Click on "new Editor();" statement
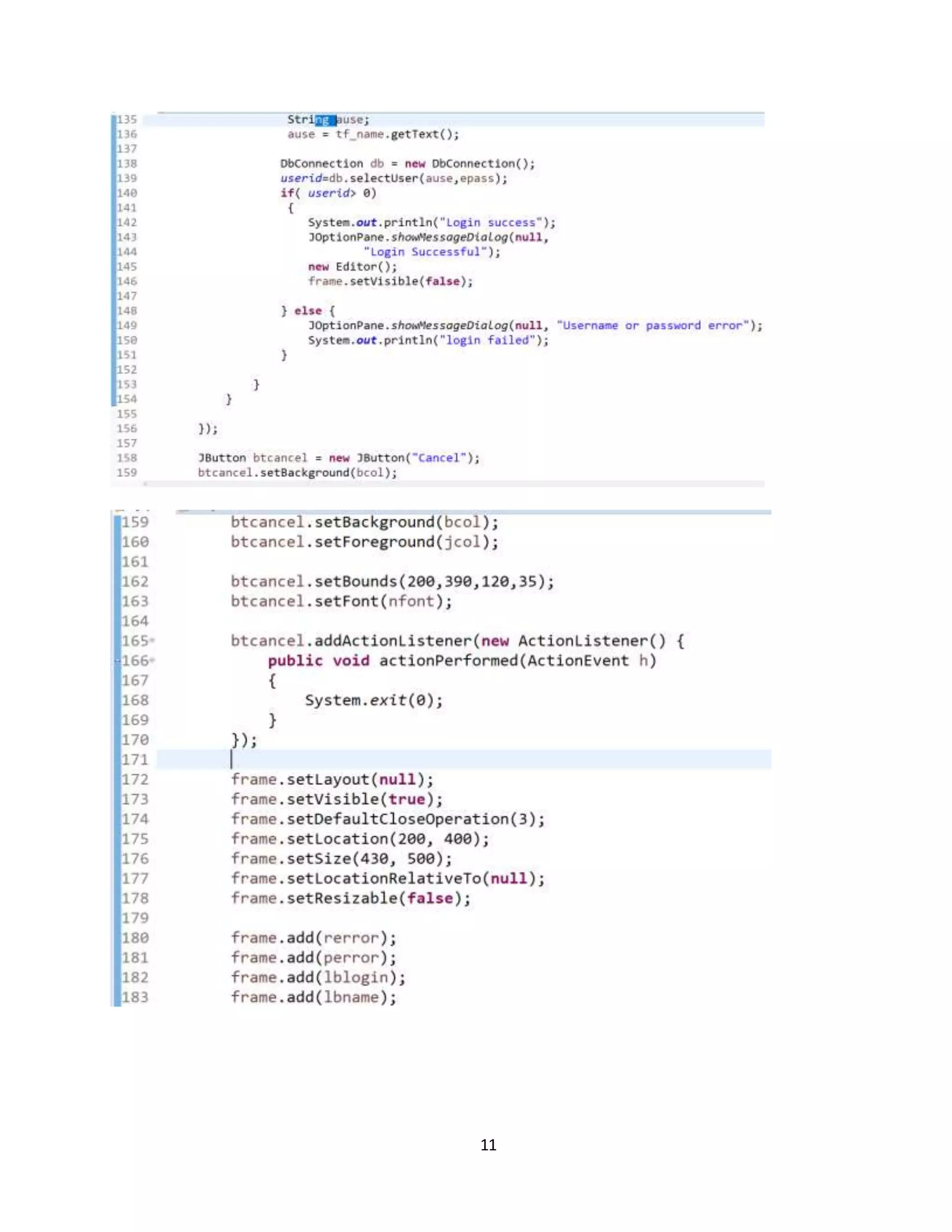Viewport: 952px width, 1232px height. click(x=352, y=267)
